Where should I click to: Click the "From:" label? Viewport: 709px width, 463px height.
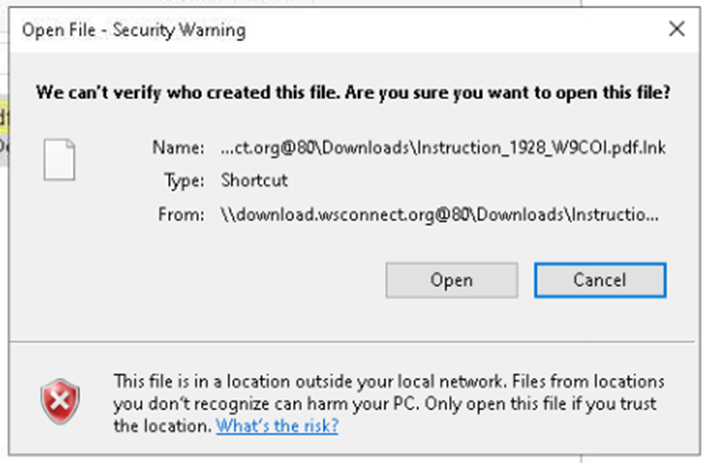pos(181,214)
